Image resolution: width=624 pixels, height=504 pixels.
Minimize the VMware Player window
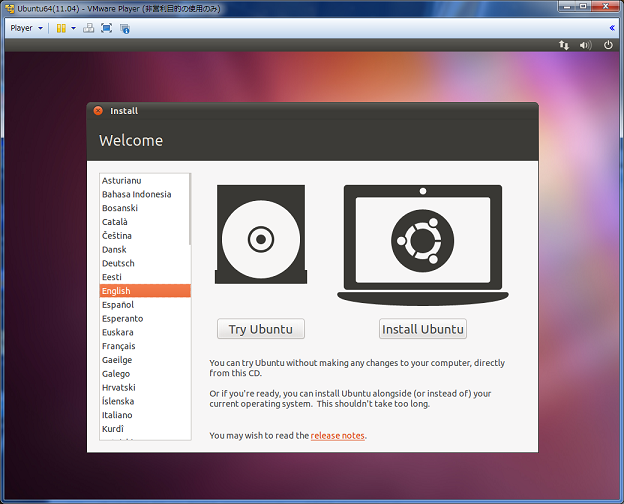[x=567, y=6]
